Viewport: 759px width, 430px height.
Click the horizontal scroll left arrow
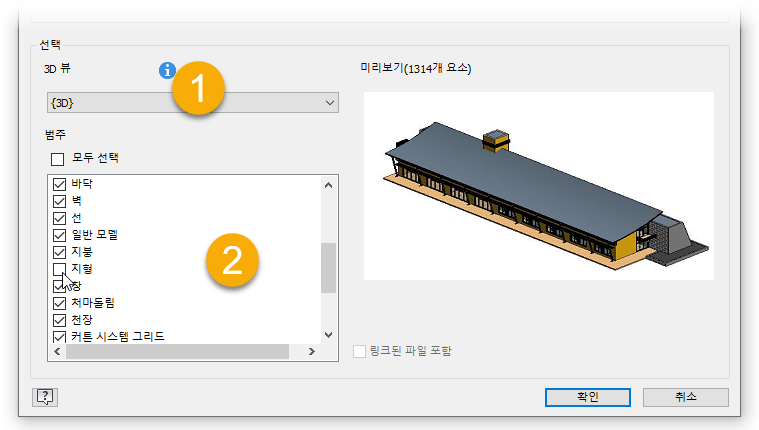[57, 352]
